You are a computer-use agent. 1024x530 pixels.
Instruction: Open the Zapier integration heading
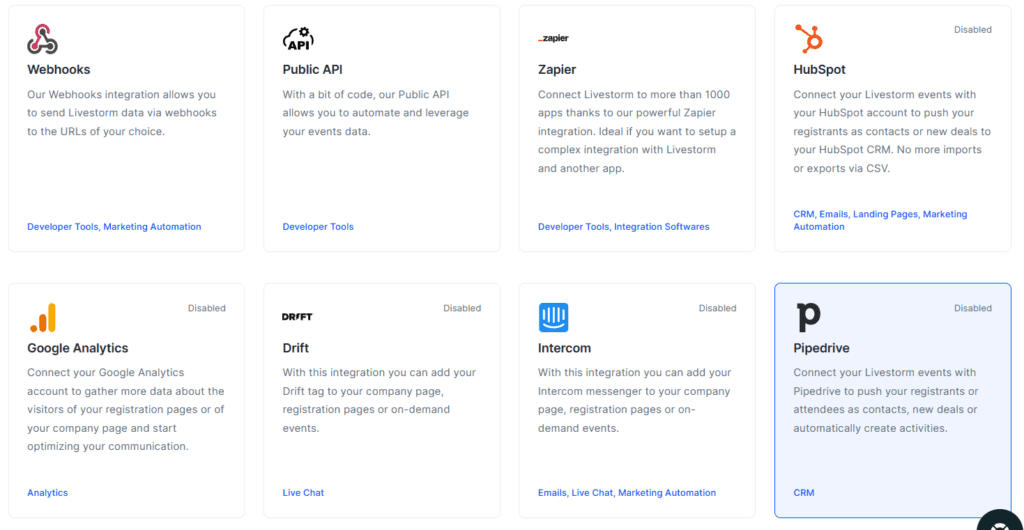point(557,70)
